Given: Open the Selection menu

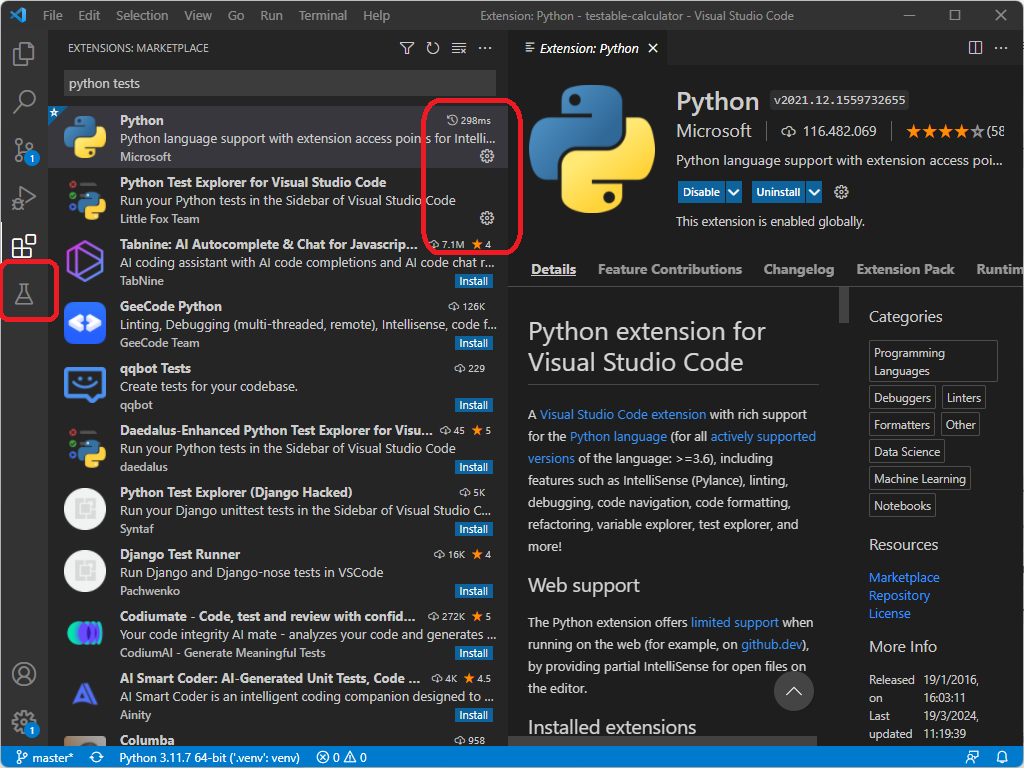Looking at the screenshot, I should pos(142,15).
